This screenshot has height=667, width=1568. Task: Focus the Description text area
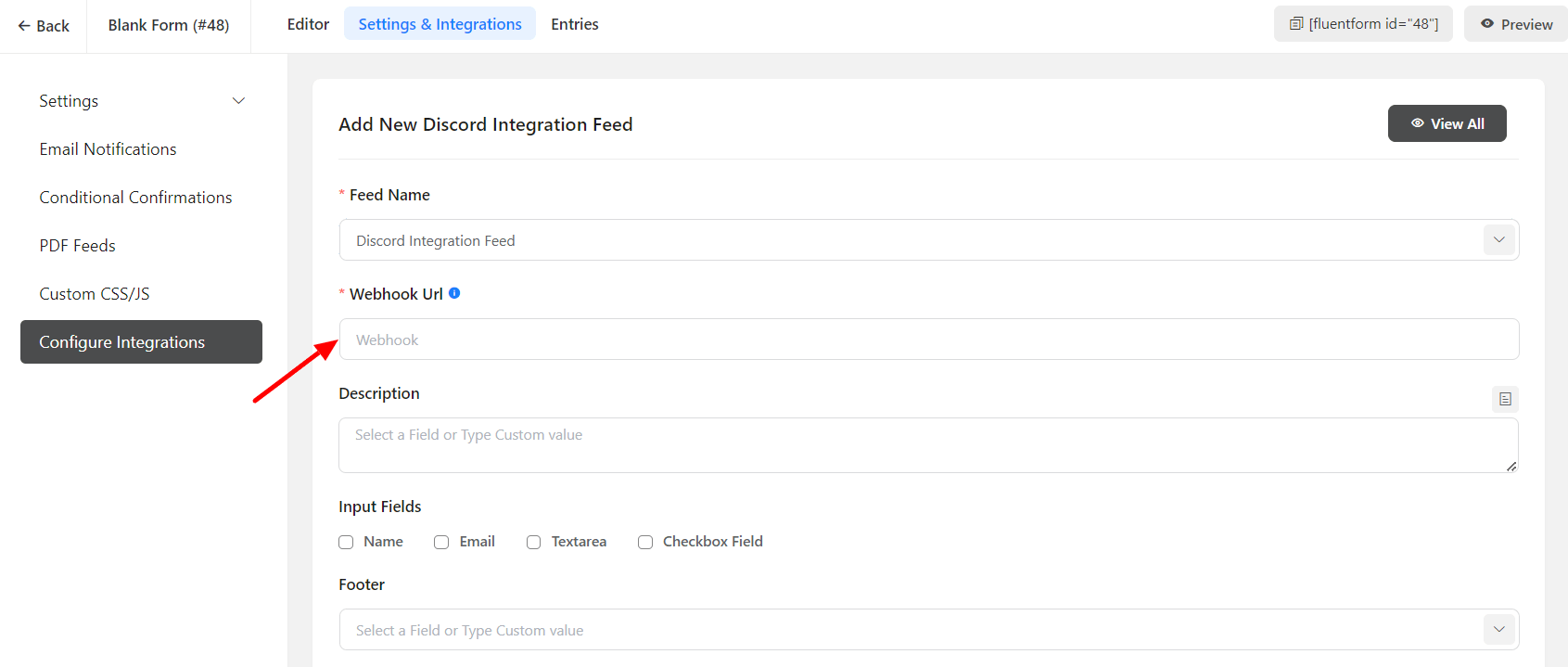click(x=927, y=445)
